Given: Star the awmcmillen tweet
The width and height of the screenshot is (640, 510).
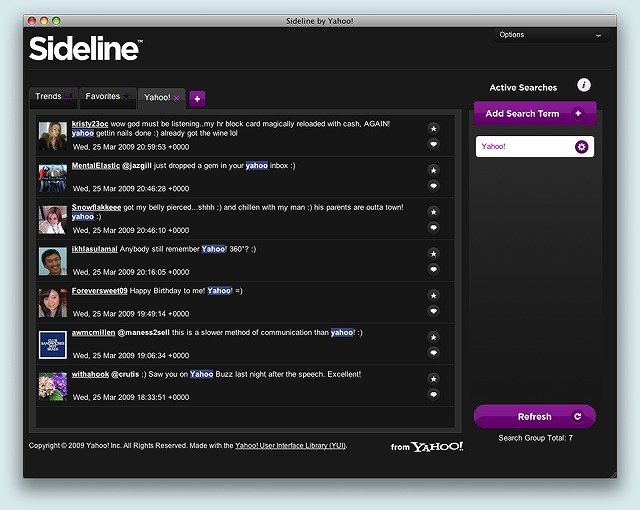Looking at the screenshot, I should click(433, 337).
